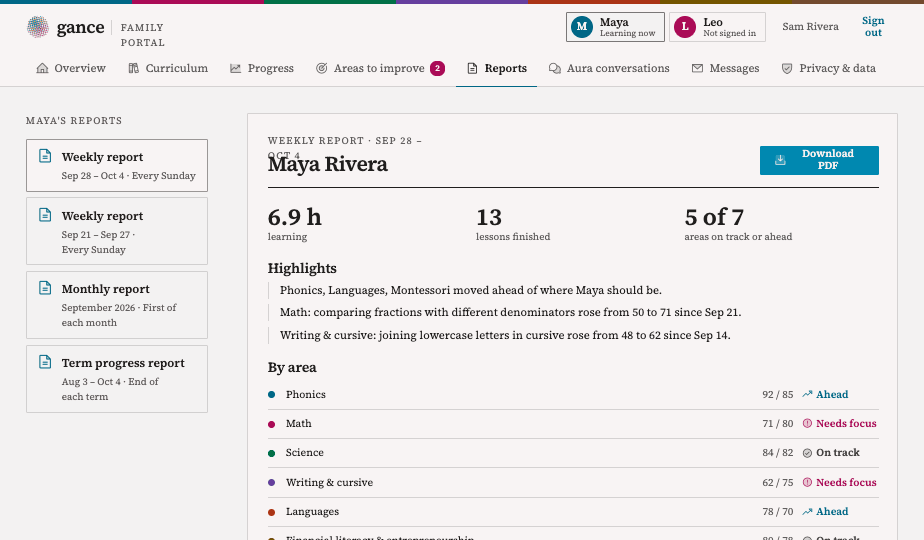
Task: Click the Languages area name
Action: click(x=312, y=512)
